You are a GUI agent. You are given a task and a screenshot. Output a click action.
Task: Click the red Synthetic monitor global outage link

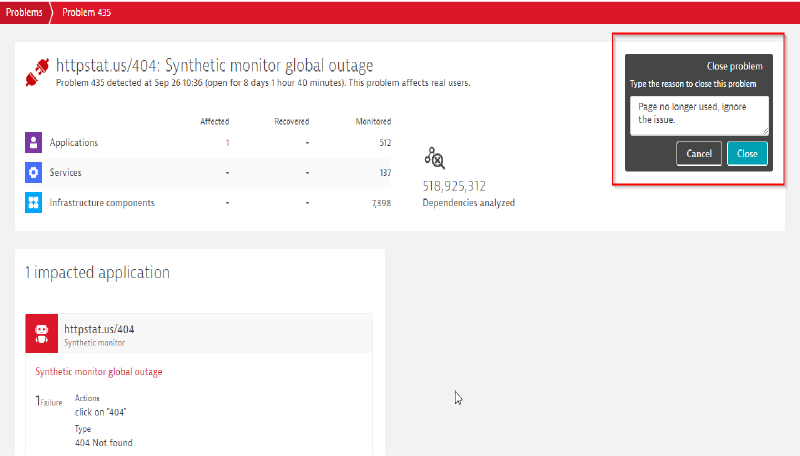click(x=99, y=372)
